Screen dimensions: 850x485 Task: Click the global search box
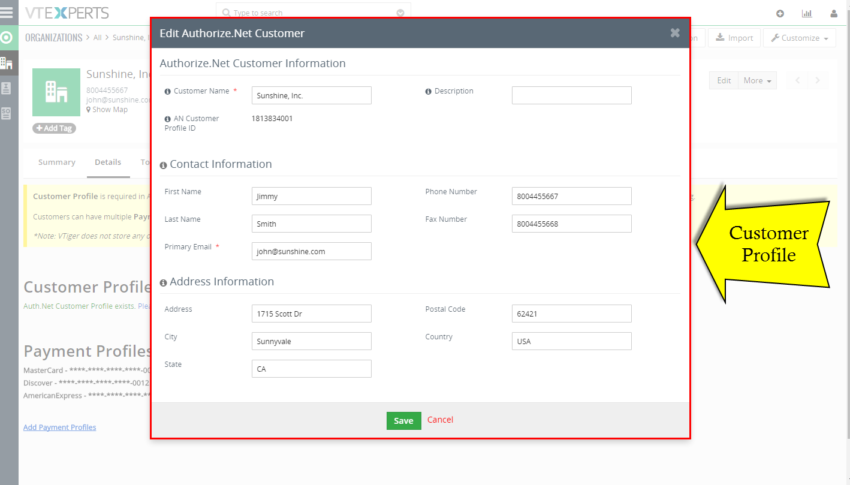point(313,12)
